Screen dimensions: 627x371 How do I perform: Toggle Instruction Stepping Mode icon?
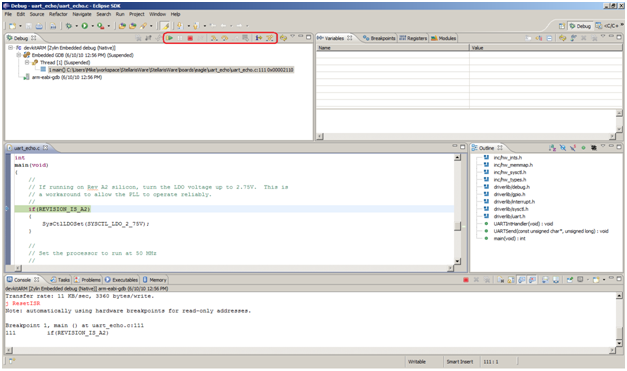[x=259, y=38]
